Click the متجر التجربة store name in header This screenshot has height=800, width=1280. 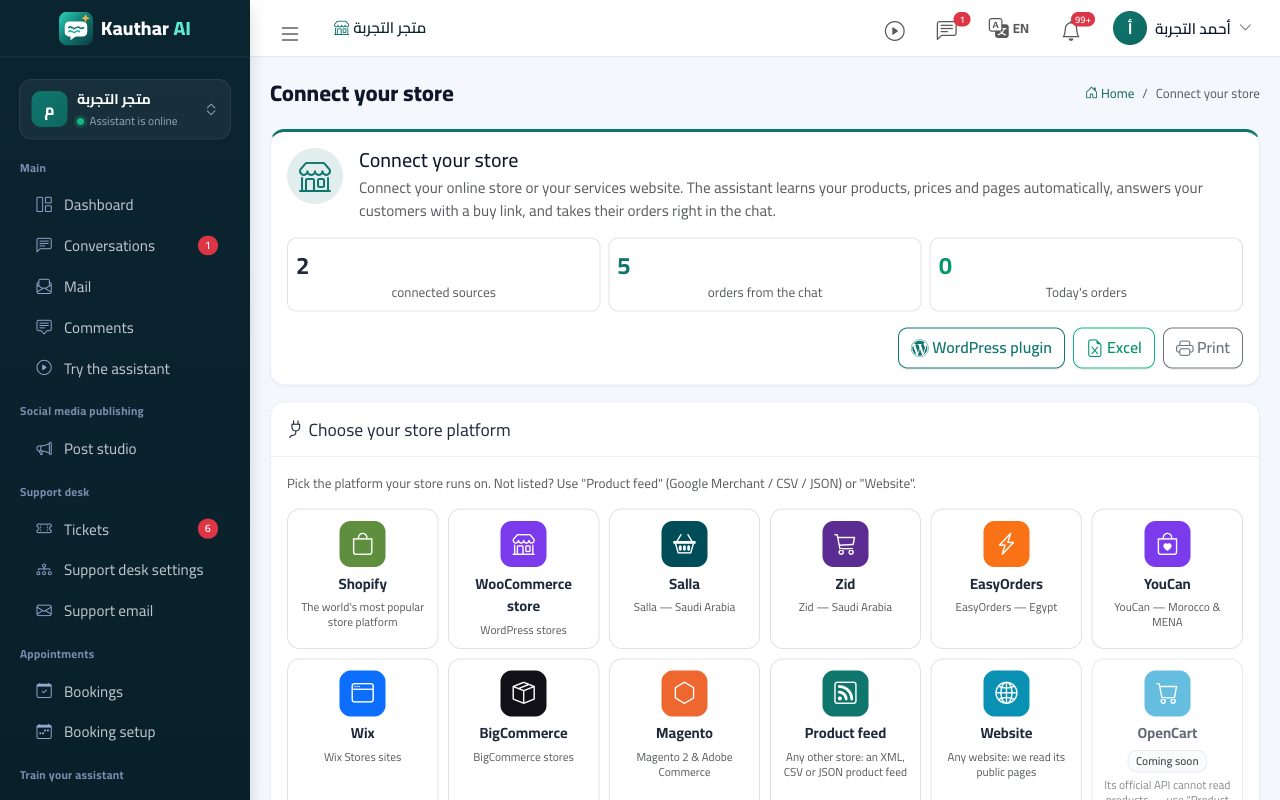(x=380, y=28)
